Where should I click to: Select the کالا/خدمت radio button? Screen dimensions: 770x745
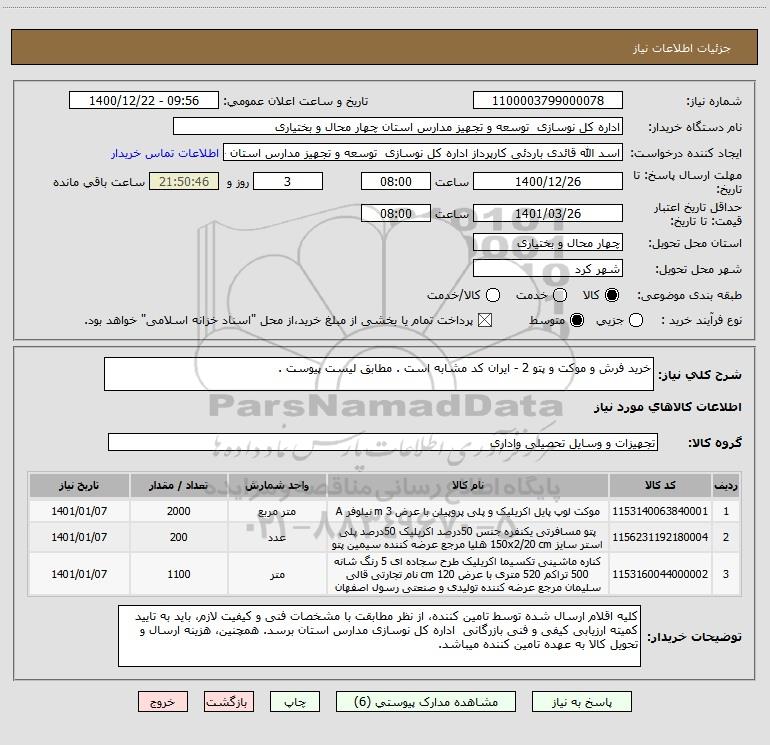coord(493,295)
